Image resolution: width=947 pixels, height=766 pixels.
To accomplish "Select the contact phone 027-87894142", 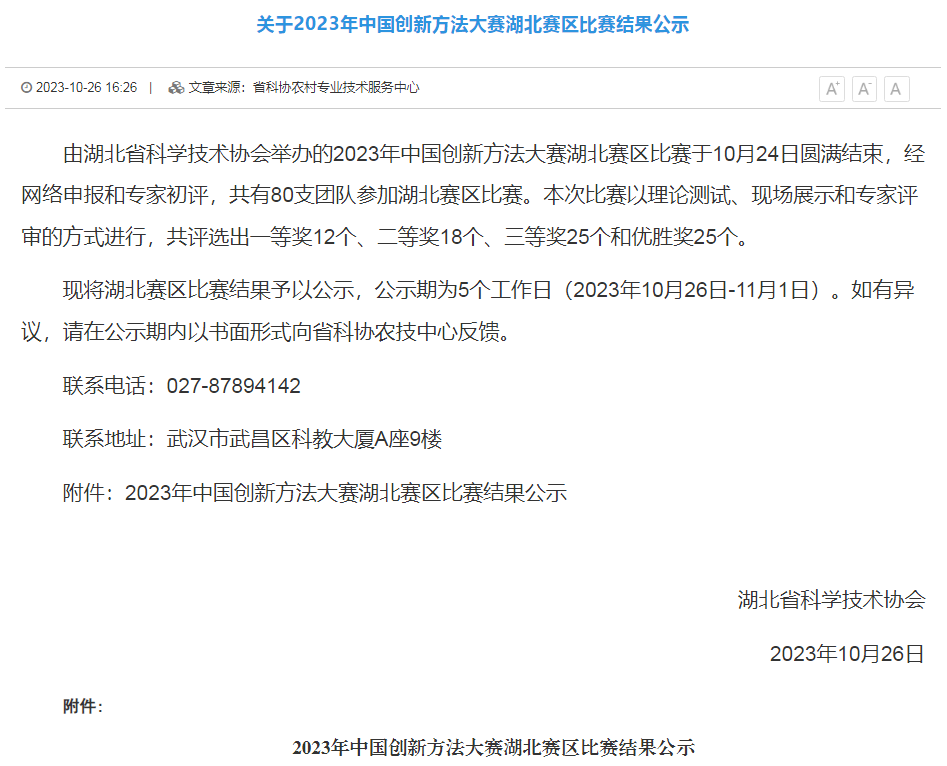I will tap(233, 385).
